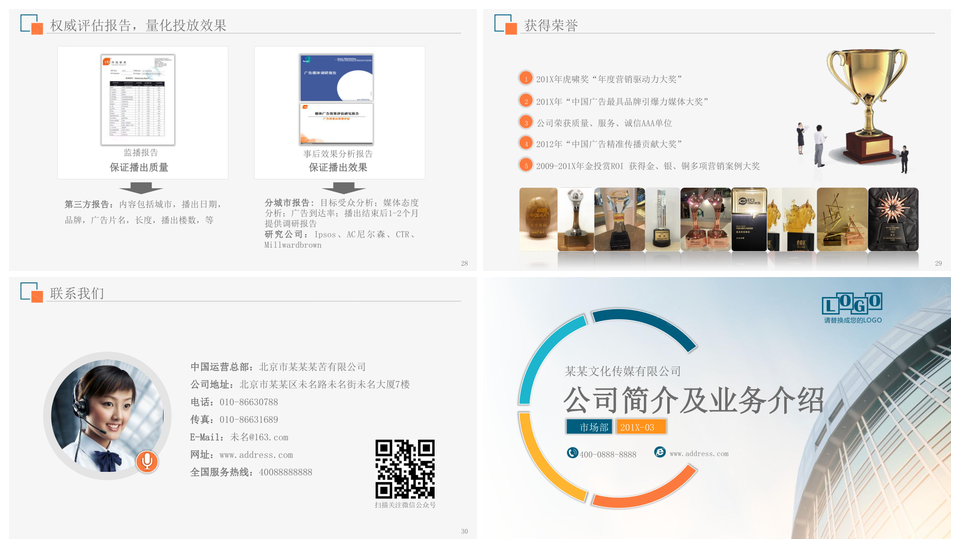
Task: Click the orange number 1 bullet circle
Action: pos(525,78)
